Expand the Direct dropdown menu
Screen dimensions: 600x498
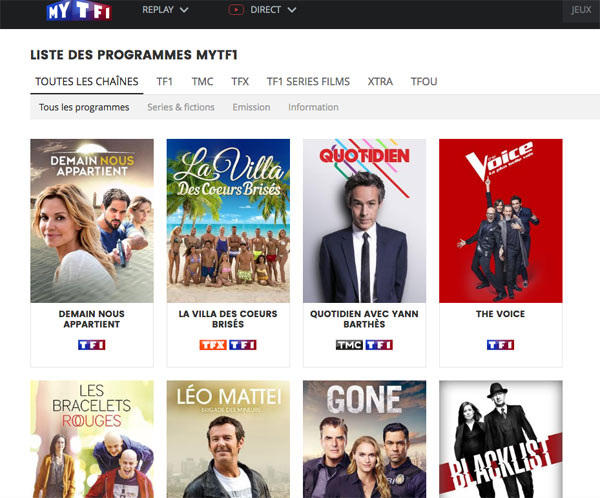[273, 10]
